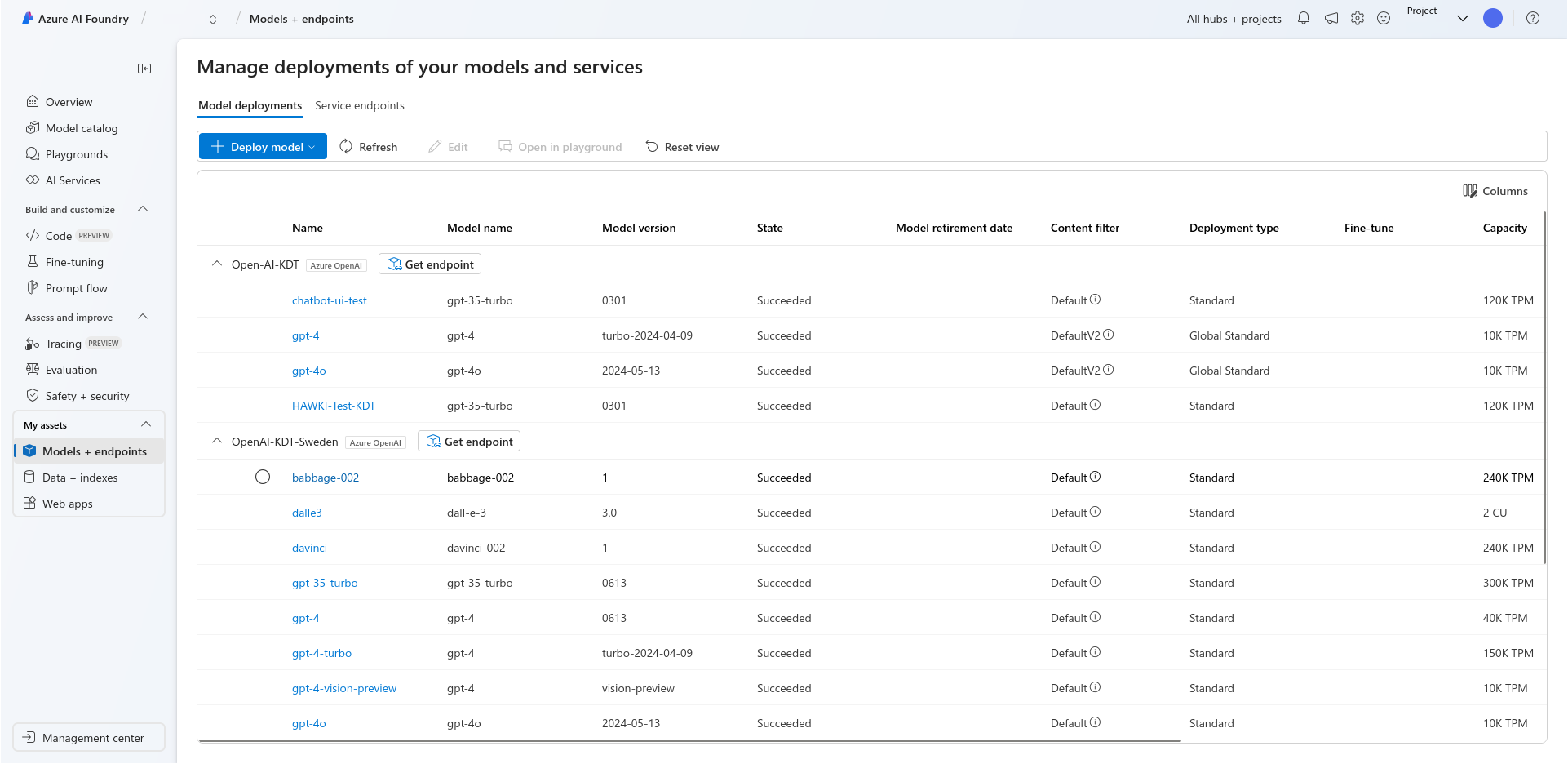
Task: Click info icon beside dalle3 Default filter
Action: coord(1096,512)
